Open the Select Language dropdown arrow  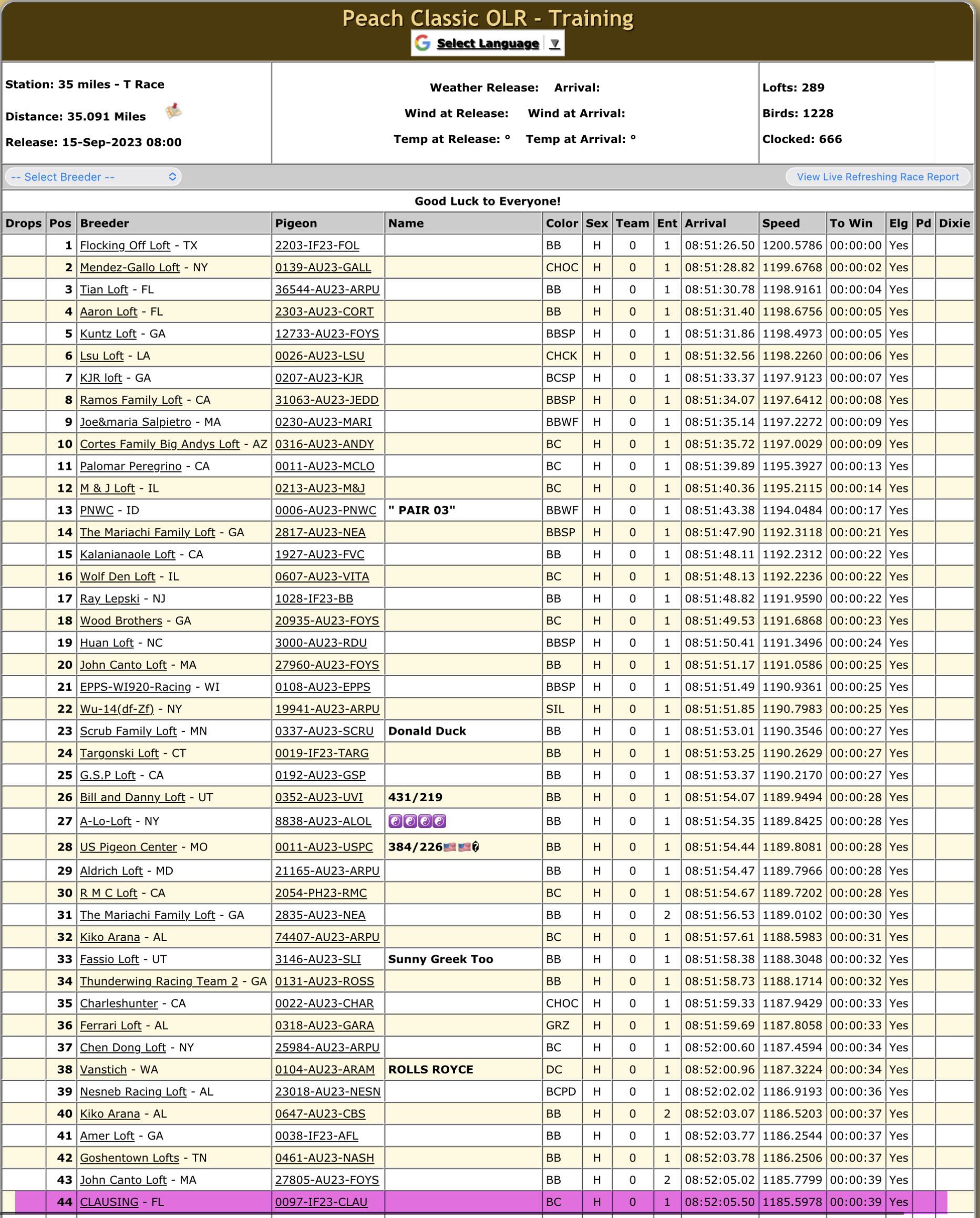[x=555, y=44]
